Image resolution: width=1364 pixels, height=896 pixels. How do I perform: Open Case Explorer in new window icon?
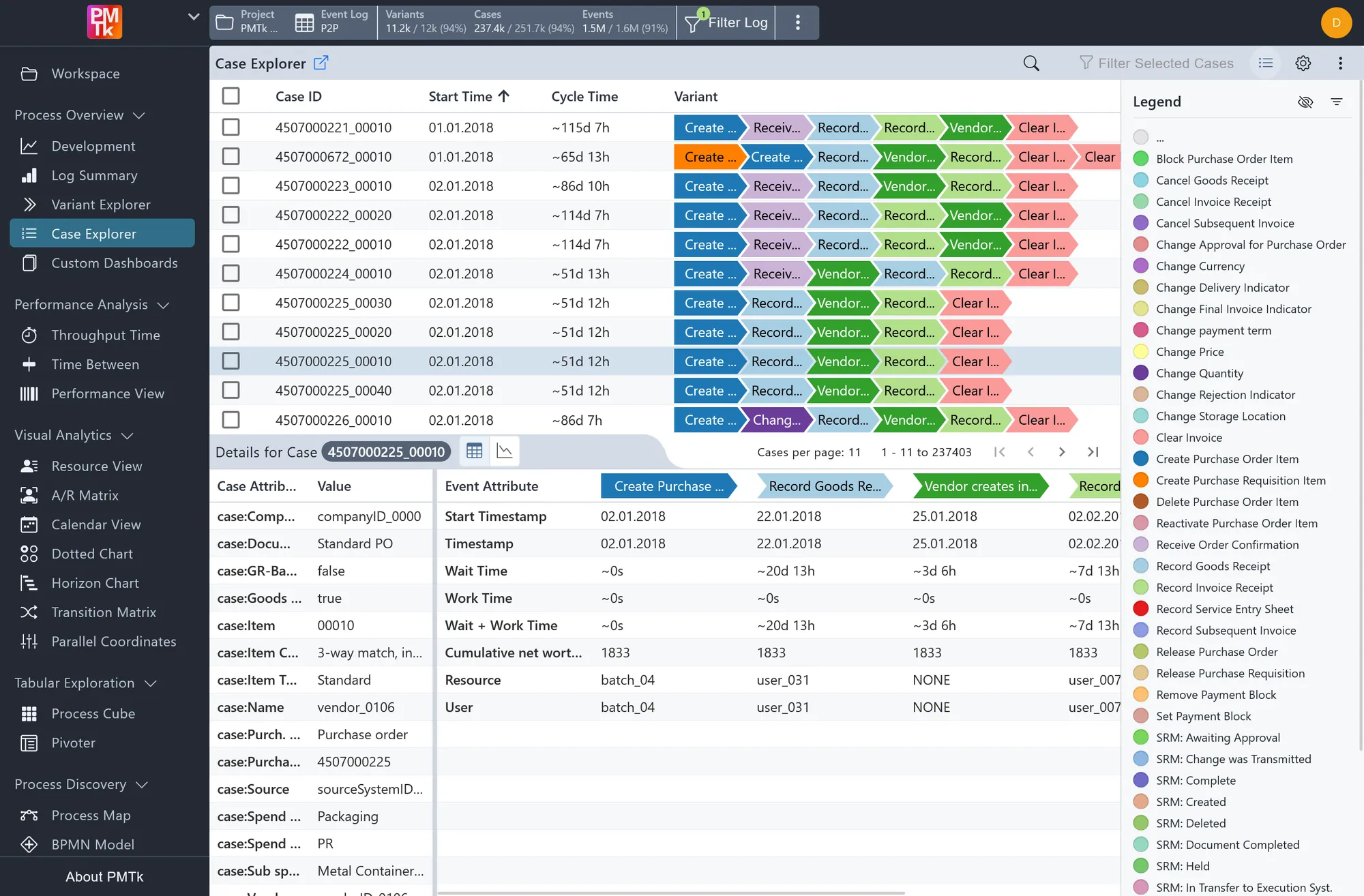tap(321, 63)
